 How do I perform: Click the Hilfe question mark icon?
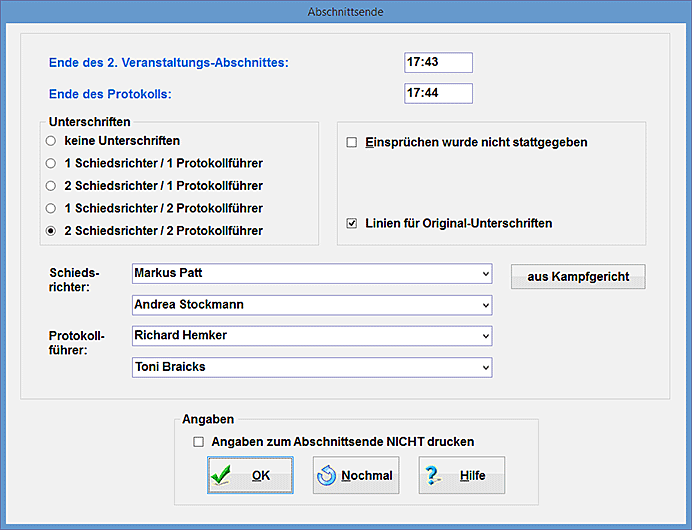tap(433, 476)
